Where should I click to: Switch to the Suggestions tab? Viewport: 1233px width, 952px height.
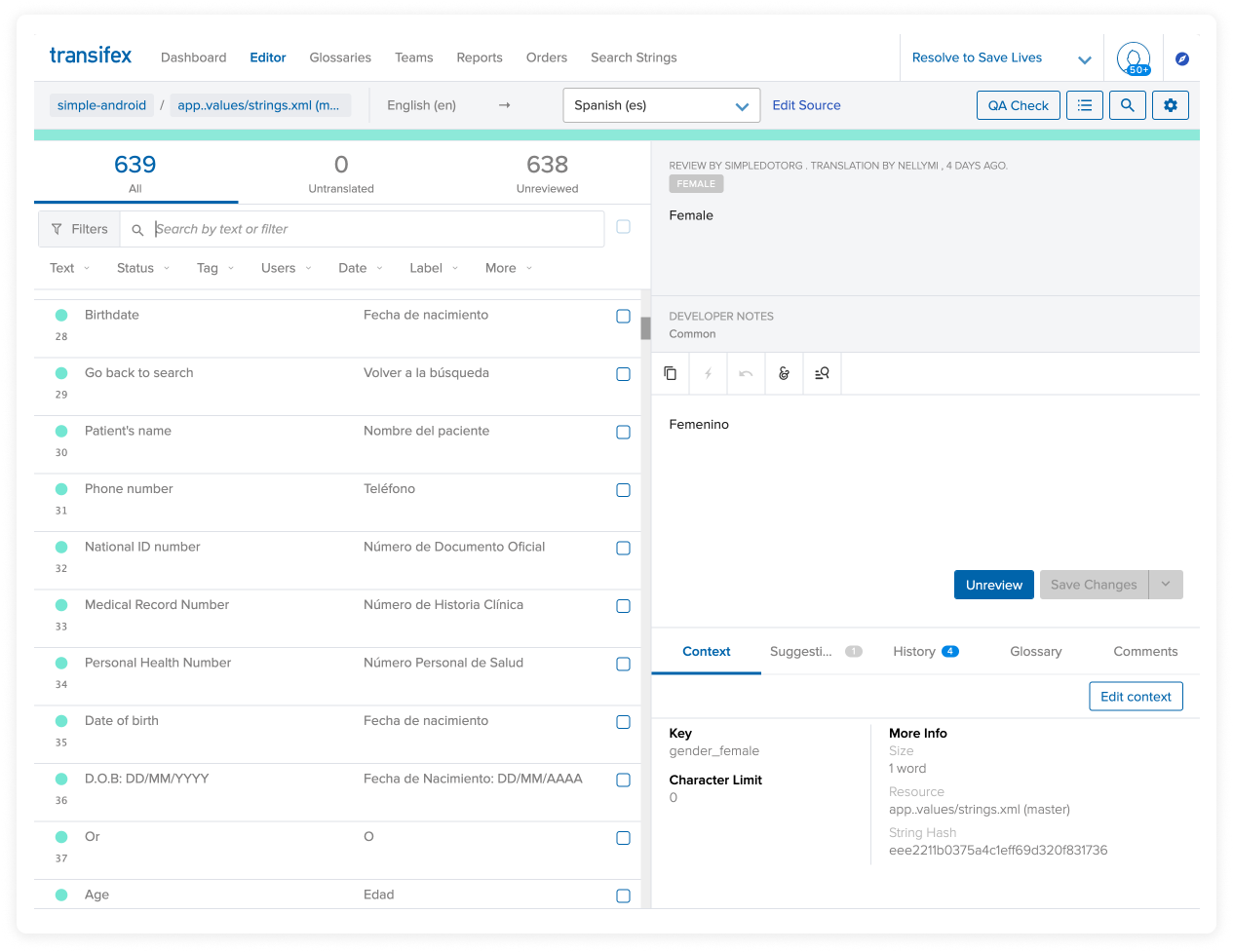[x=816, y=652]
